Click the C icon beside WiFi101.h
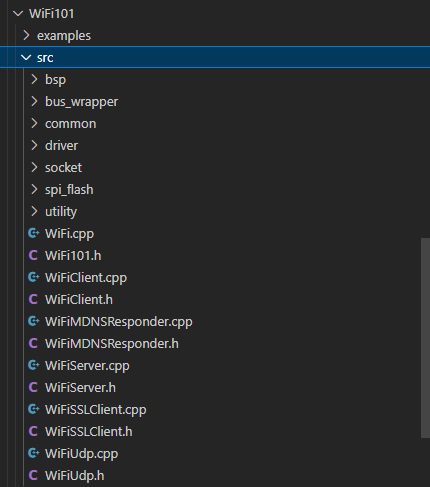430x487 pixels. tap(33, 255)
